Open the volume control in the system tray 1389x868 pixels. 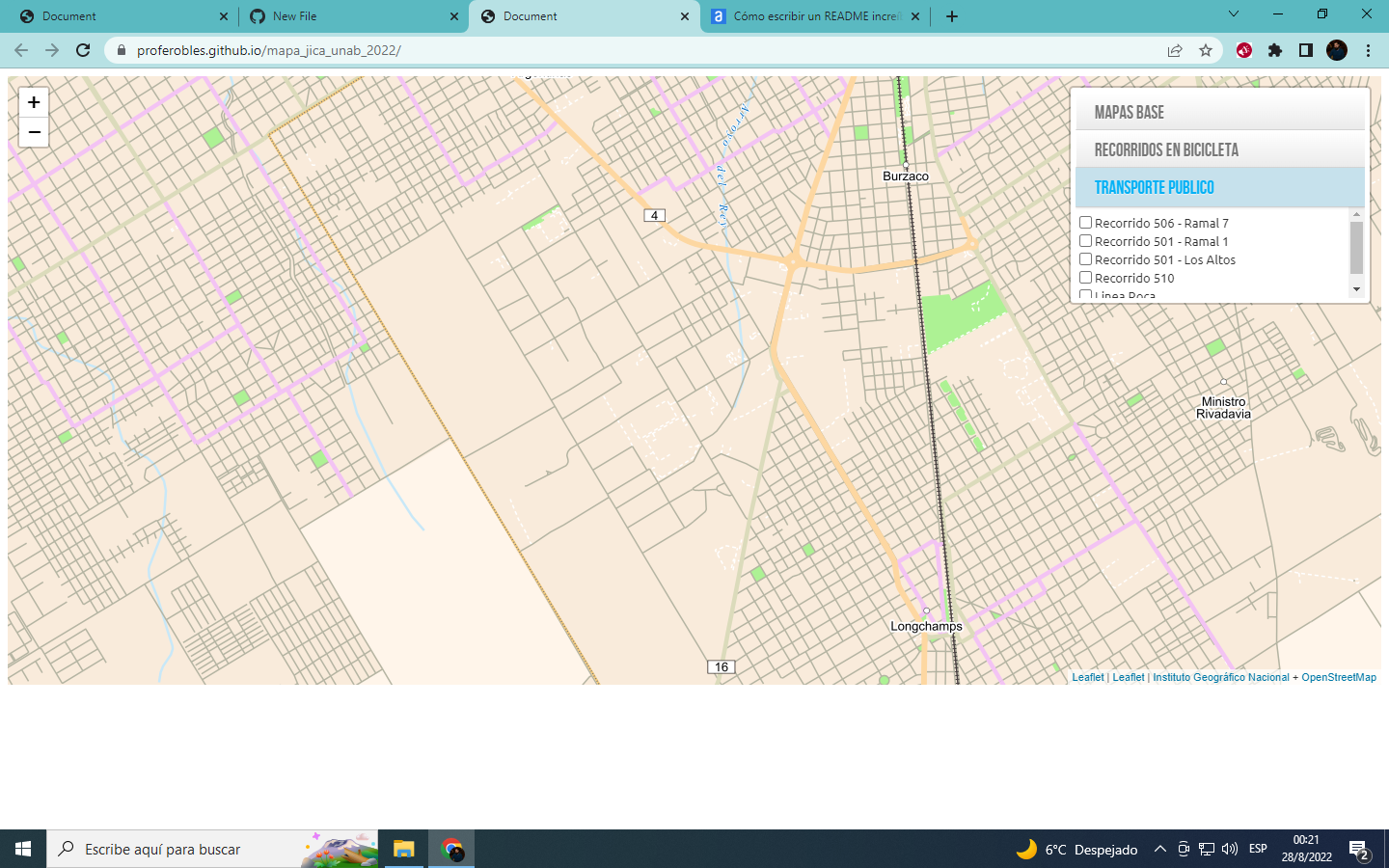tap(1228, 849)
